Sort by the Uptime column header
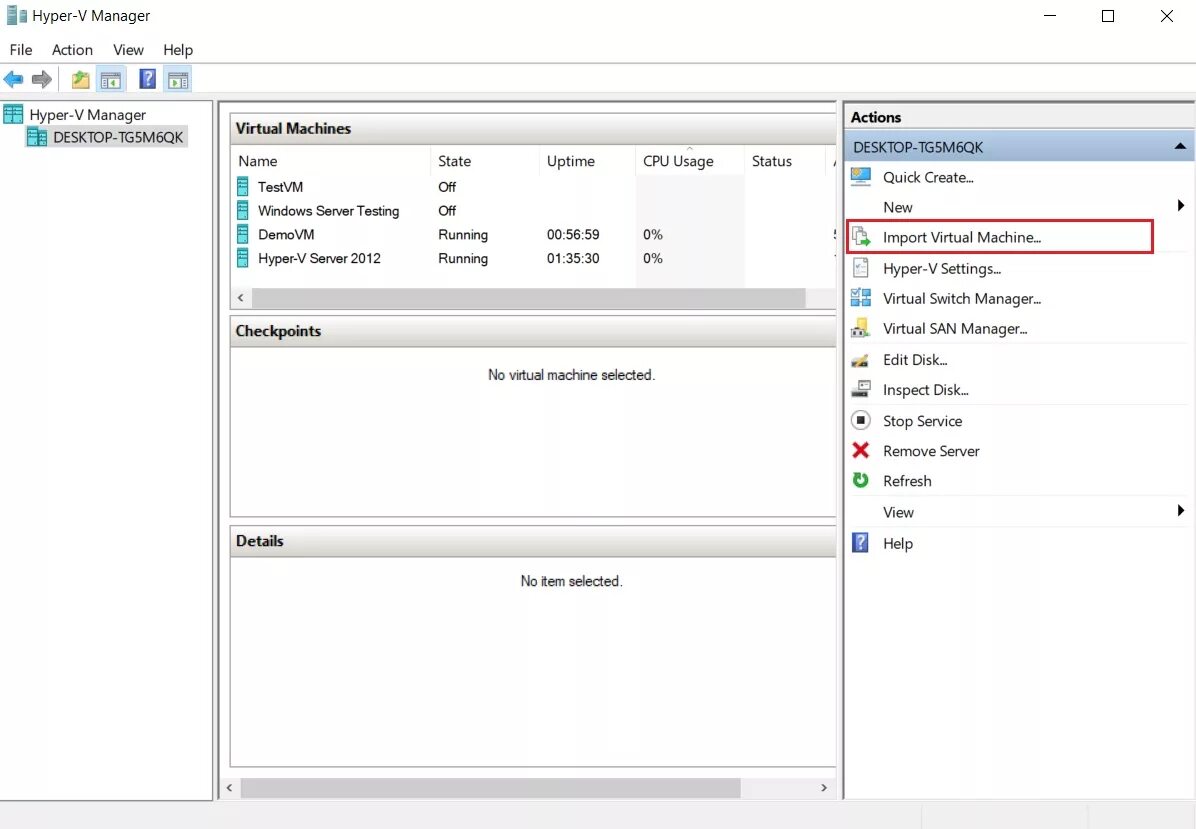 point(587,161)
